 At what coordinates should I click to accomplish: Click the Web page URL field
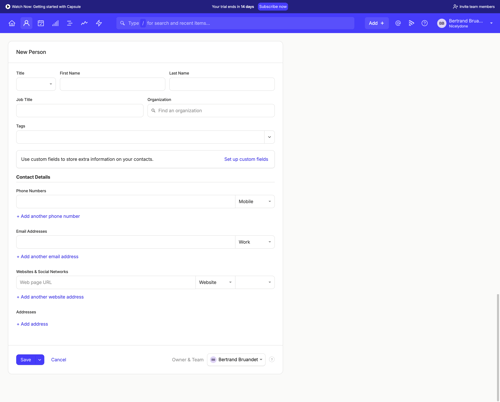point(106,282)
